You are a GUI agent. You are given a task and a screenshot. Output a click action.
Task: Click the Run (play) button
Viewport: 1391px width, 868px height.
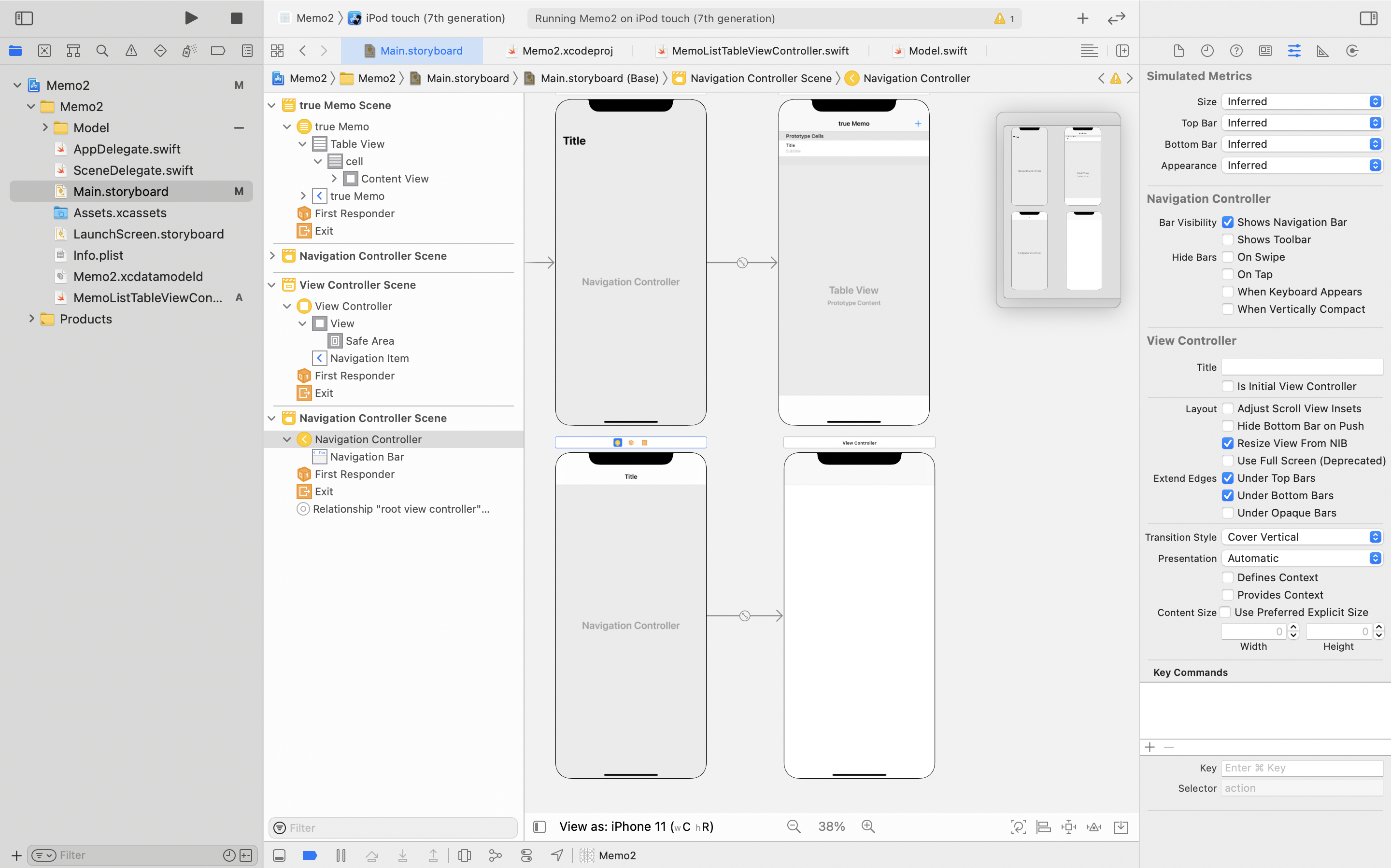pyautogui.click(x=191, y=18)
